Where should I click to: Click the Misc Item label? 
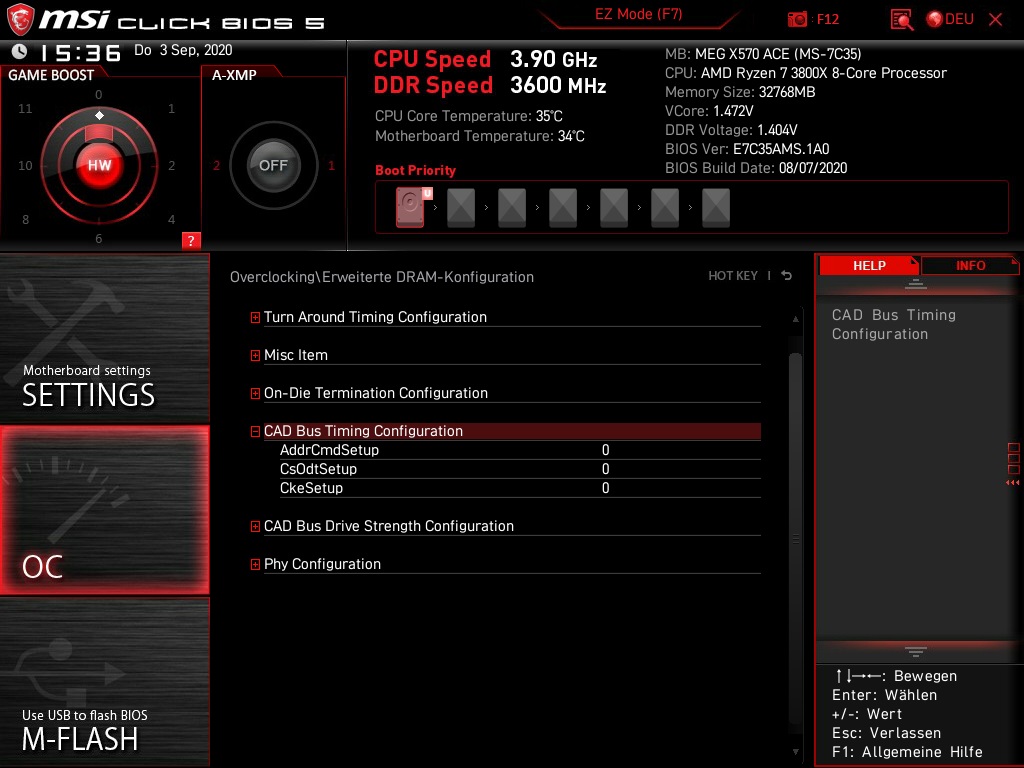tap(296, 355)
